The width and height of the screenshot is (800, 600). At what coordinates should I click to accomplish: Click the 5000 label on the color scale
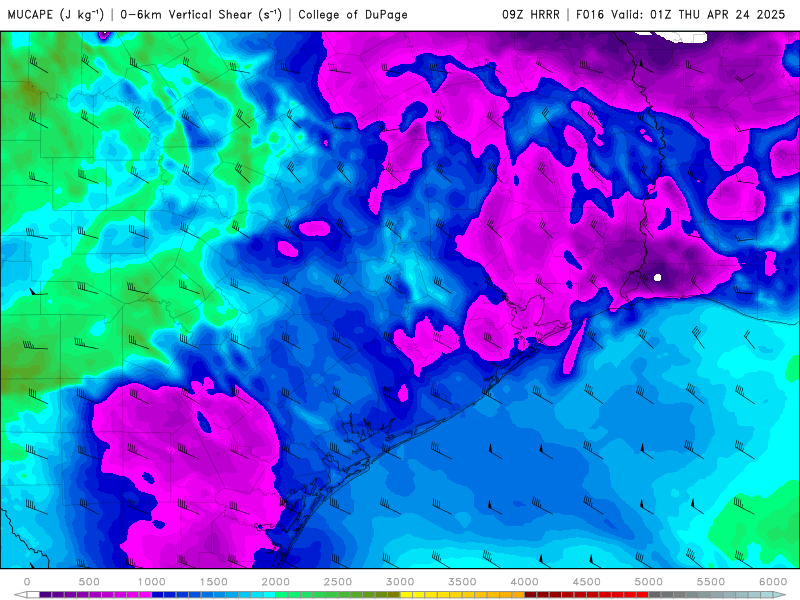(x=648, y=582)
